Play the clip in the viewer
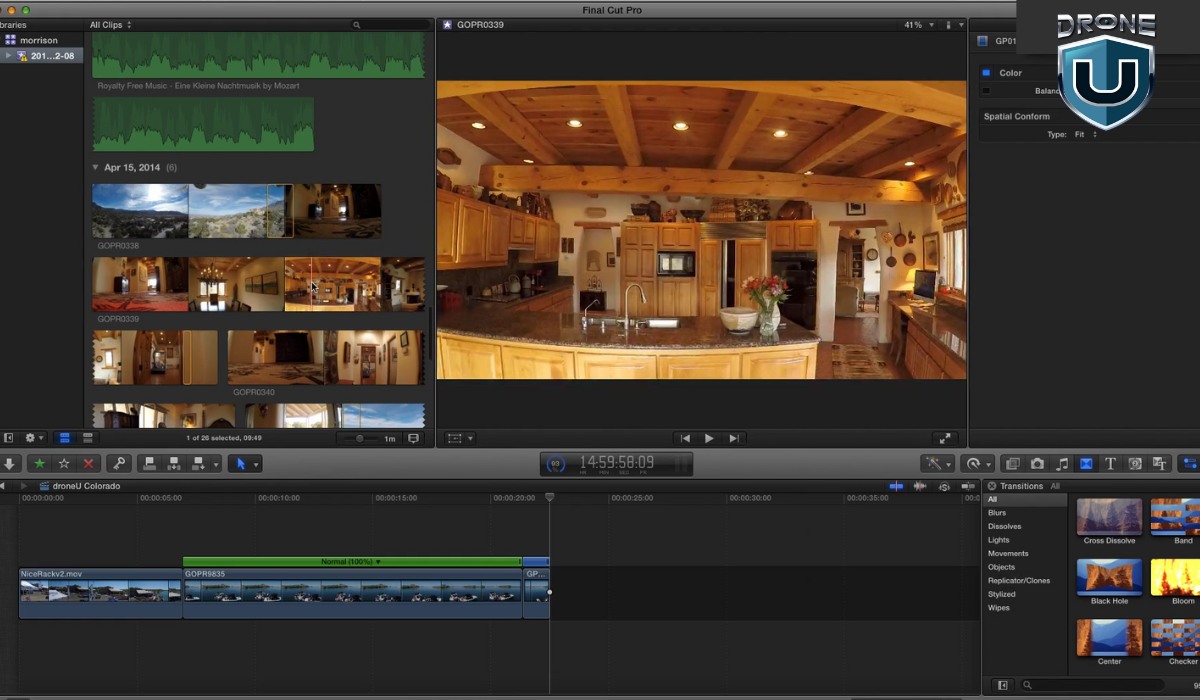 (x=709, y=438)
